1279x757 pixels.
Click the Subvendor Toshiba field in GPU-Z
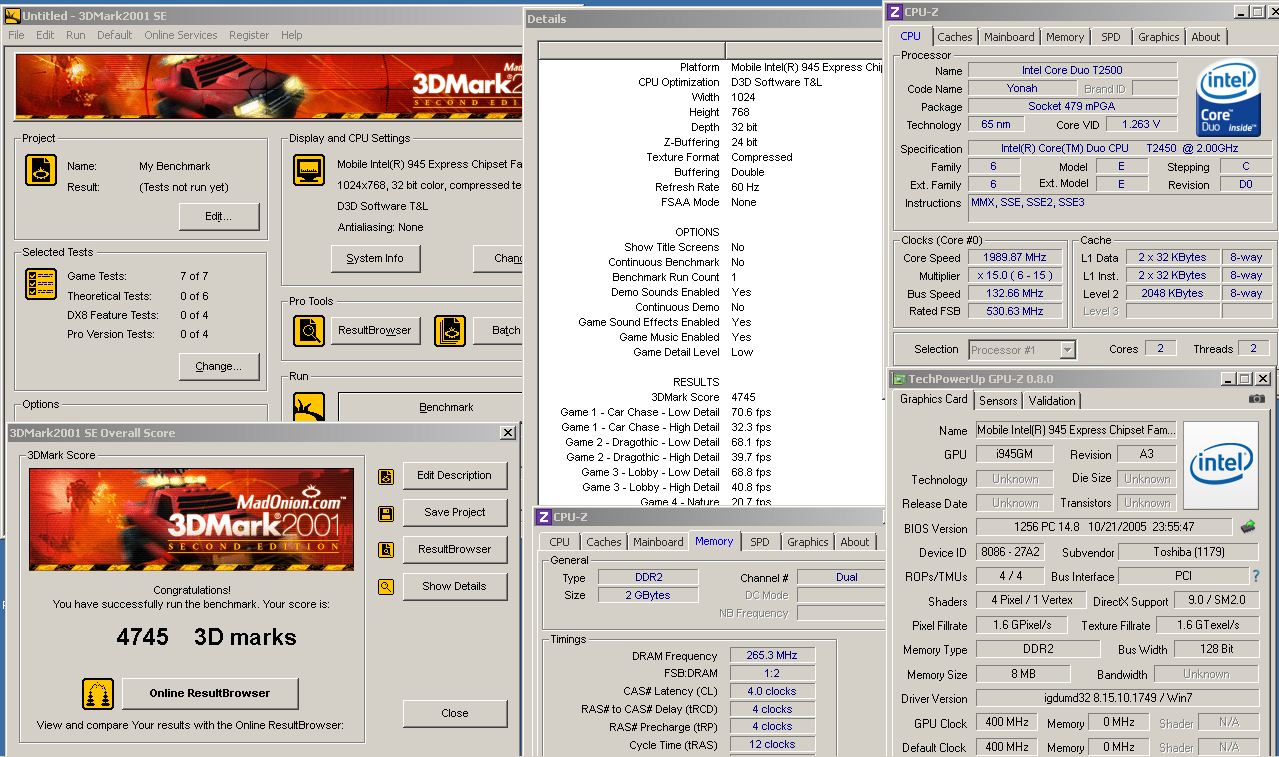(1187, 552)
